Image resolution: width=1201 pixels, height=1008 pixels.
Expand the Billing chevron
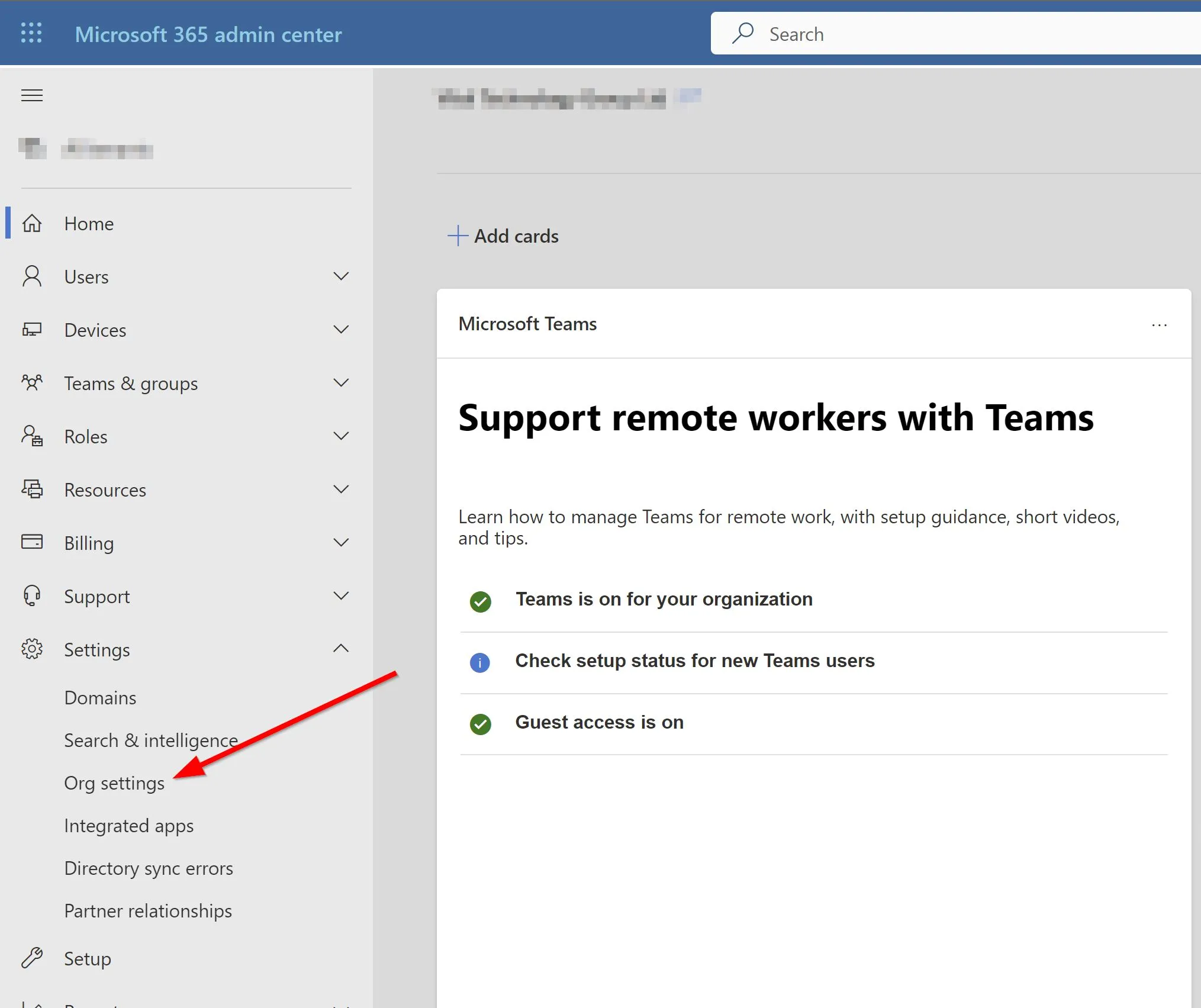tap(341, 543)
